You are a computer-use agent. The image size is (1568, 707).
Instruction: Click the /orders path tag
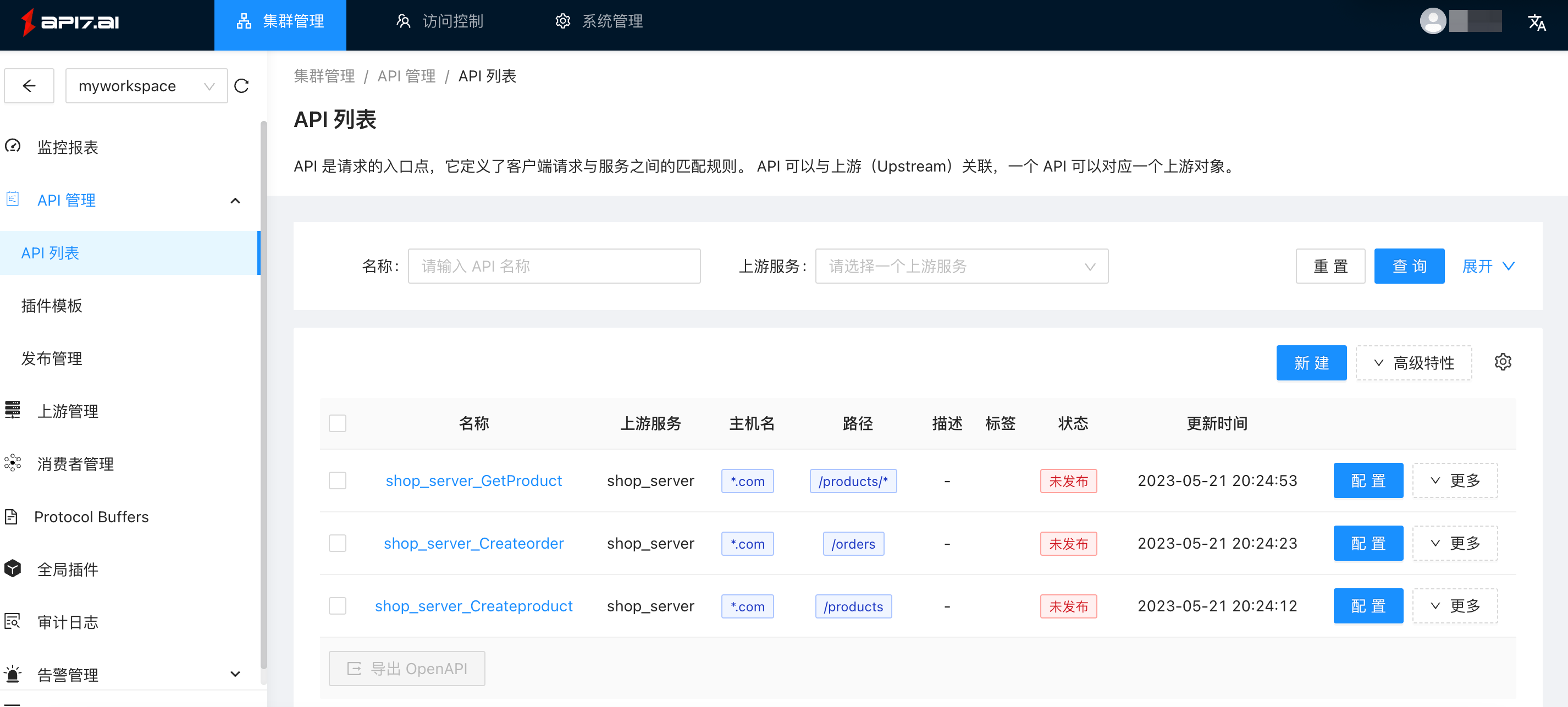click(x=853, y=544)
